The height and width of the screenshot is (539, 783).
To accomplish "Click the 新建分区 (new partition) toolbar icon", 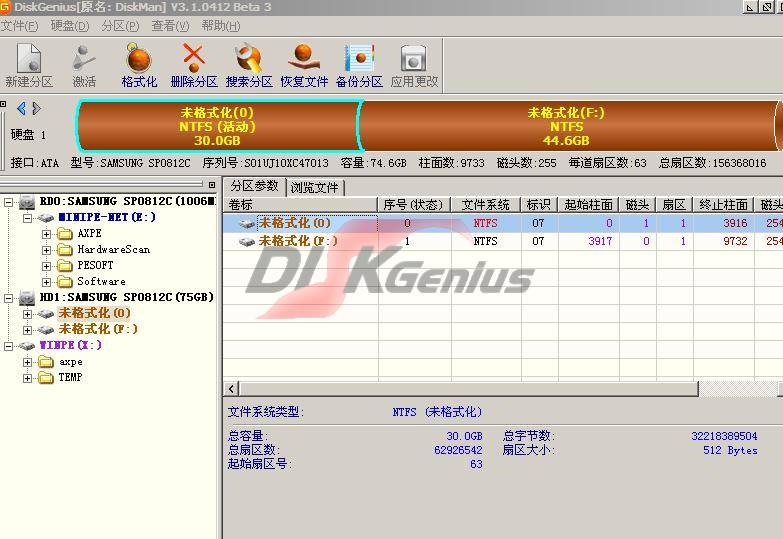I will pos(29,65).
